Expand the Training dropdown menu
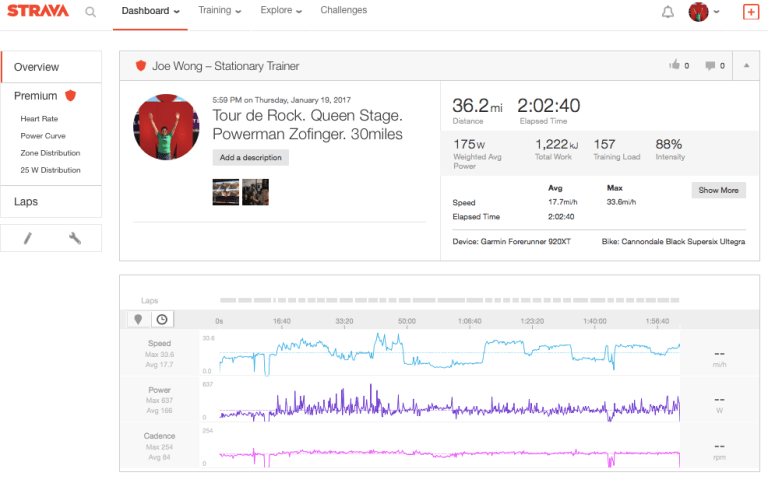The height and width of the screenshot is (483, 768). point(219,11)
